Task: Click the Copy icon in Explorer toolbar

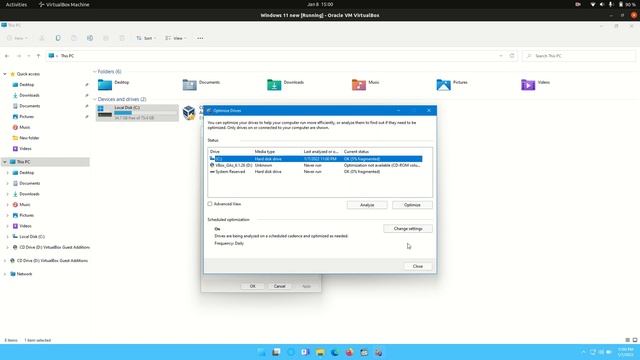Action: [58, 38]
